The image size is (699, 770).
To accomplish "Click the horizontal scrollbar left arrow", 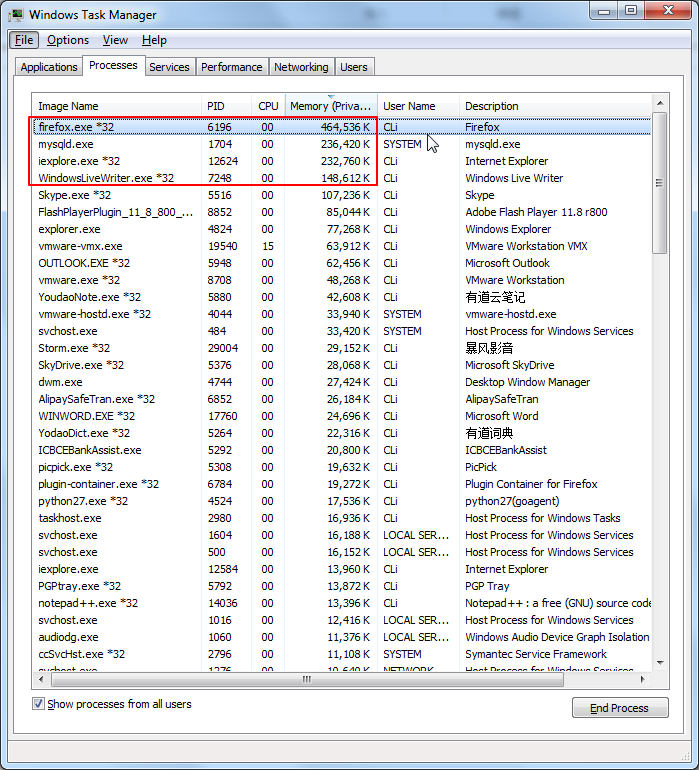I will (41, 679).
